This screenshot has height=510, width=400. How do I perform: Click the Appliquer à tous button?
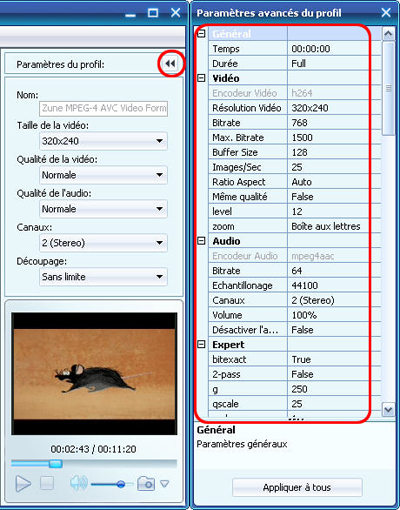[297, 487]
